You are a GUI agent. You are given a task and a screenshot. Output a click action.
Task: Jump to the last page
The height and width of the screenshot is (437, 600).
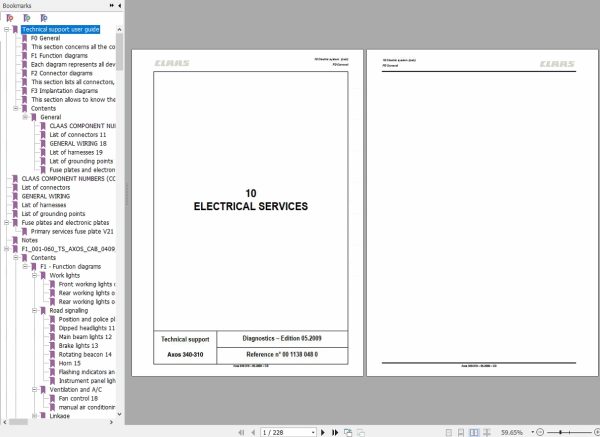point(335,432)
